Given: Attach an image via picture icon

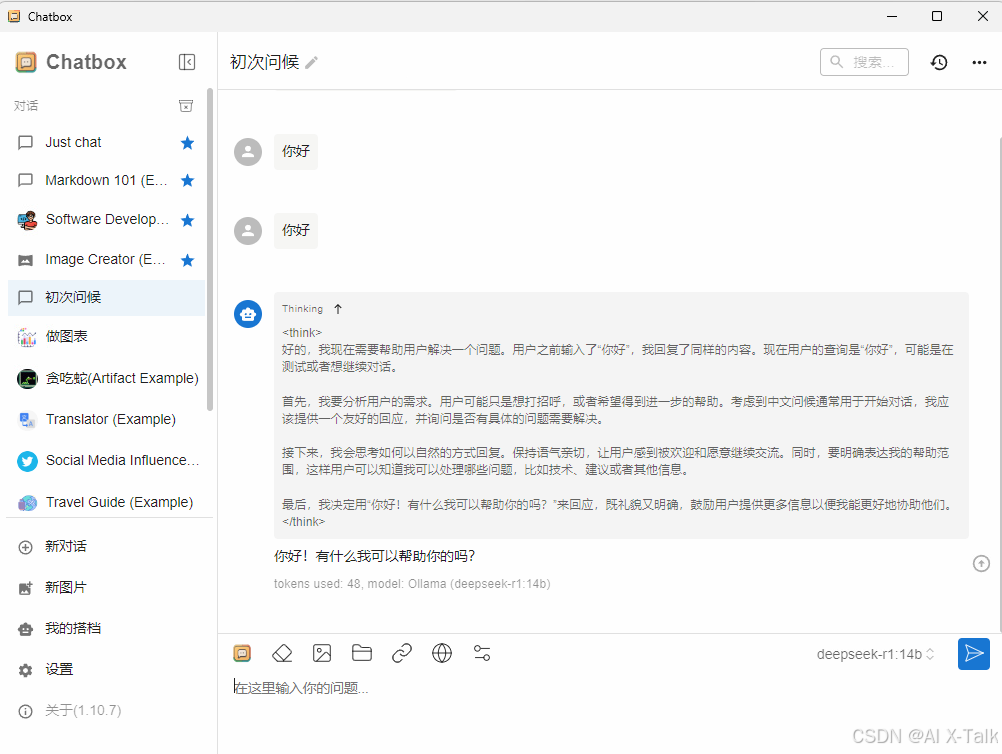Looking at the screenshot, I should pos(322,653).
